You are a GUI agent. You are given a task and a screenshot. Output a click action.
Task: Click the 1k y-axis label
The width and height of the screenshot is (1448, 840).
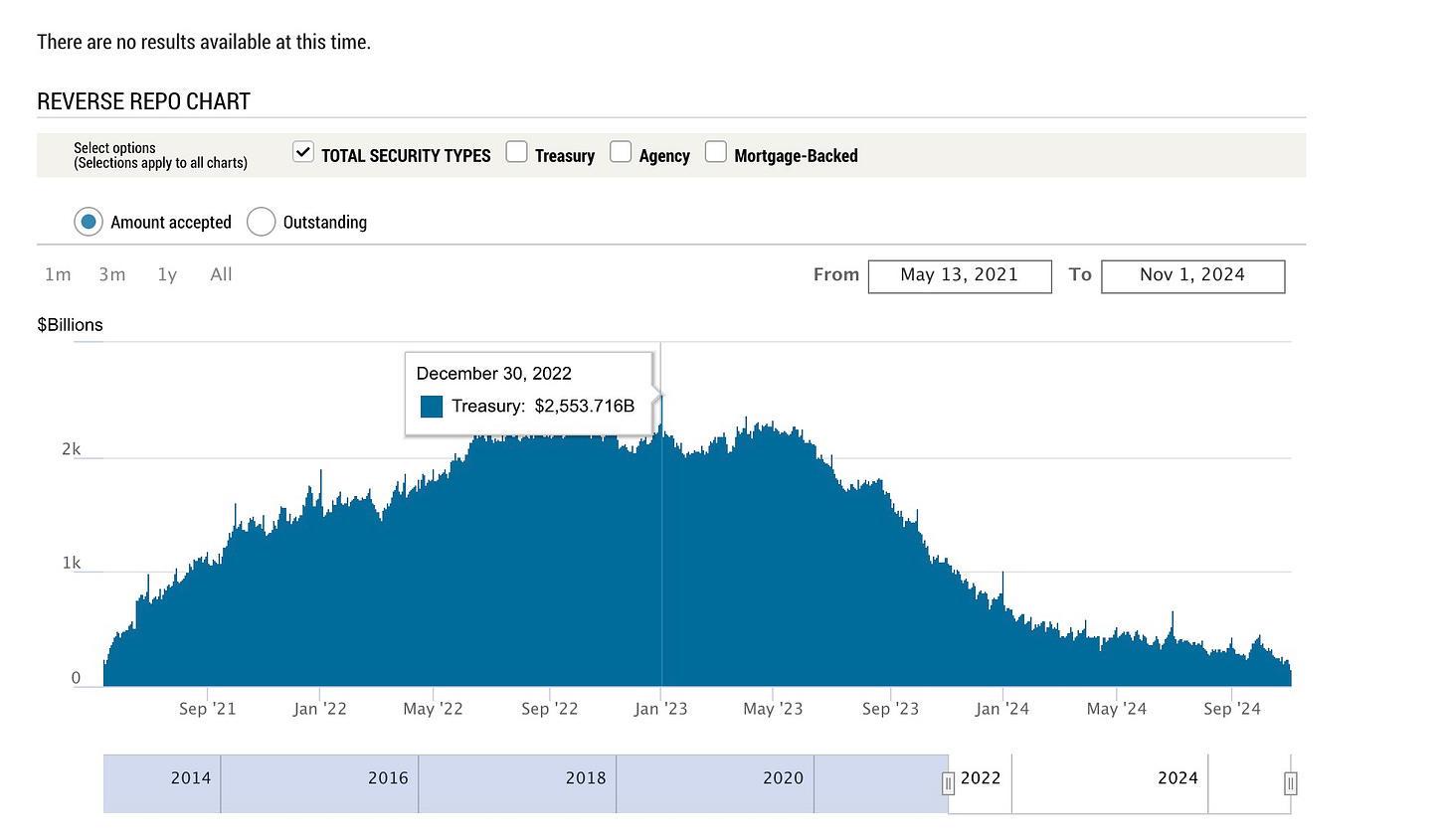pos(71,564)
